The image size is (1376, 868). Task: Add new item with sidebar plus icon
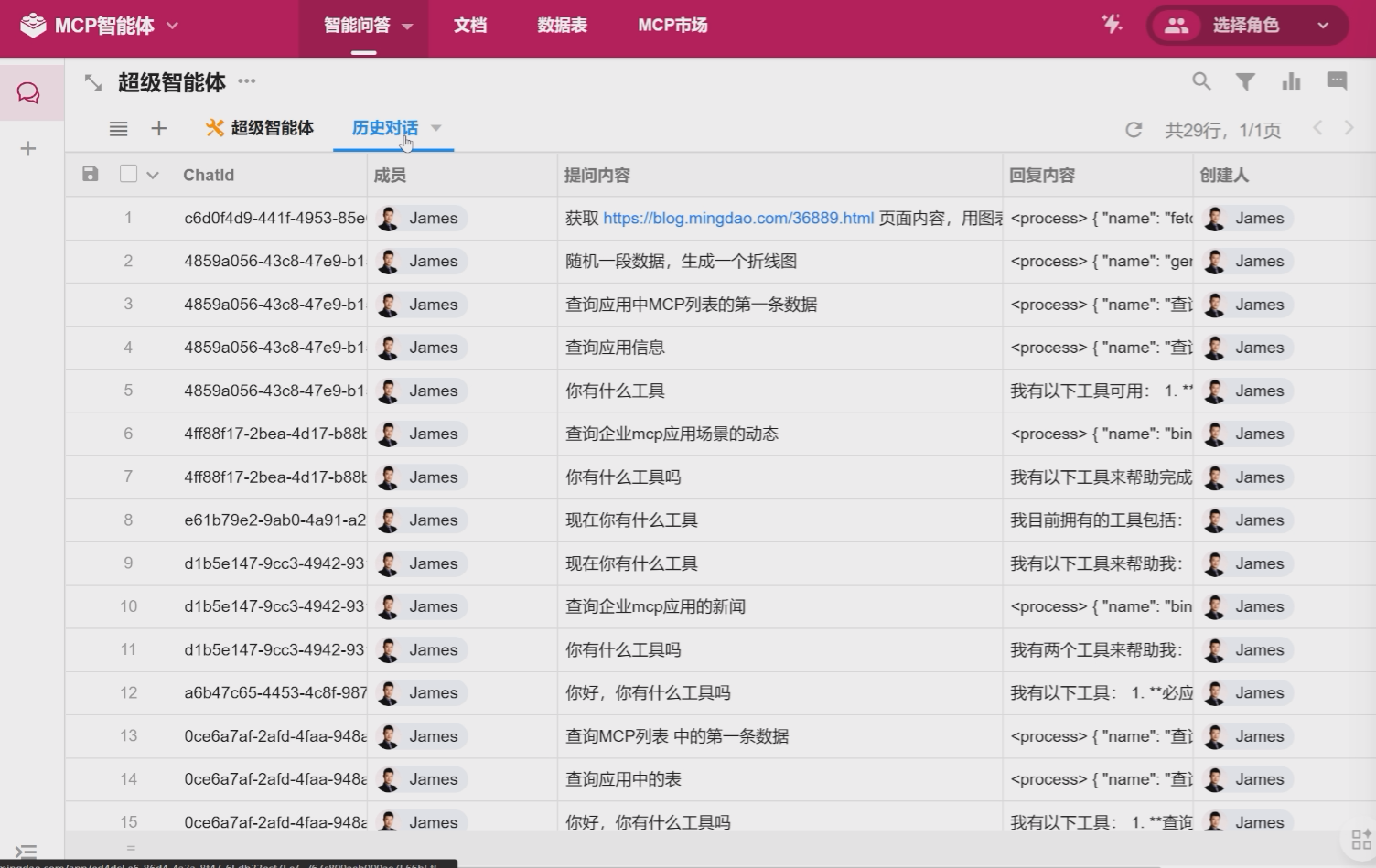28,148
